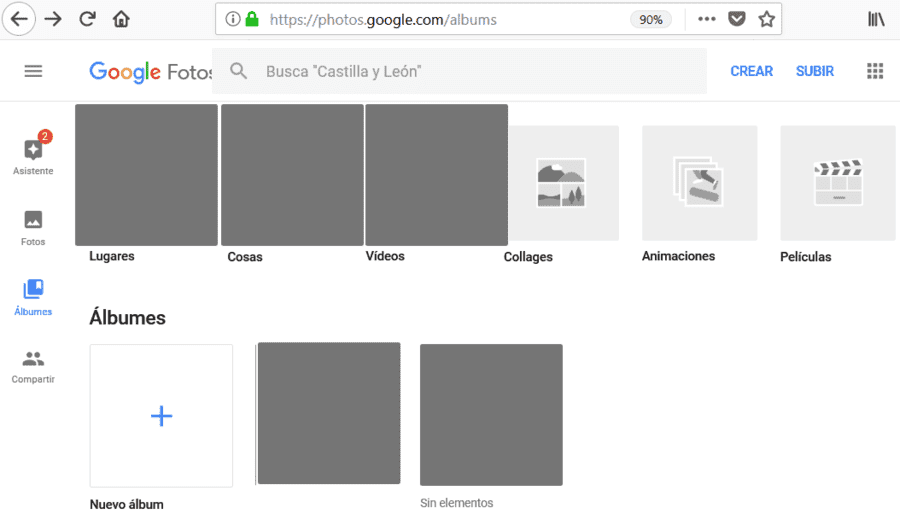This screenshot has width=900, height=514.
Task: View connection security via green padlock
Action: click(x=252, y=19)
